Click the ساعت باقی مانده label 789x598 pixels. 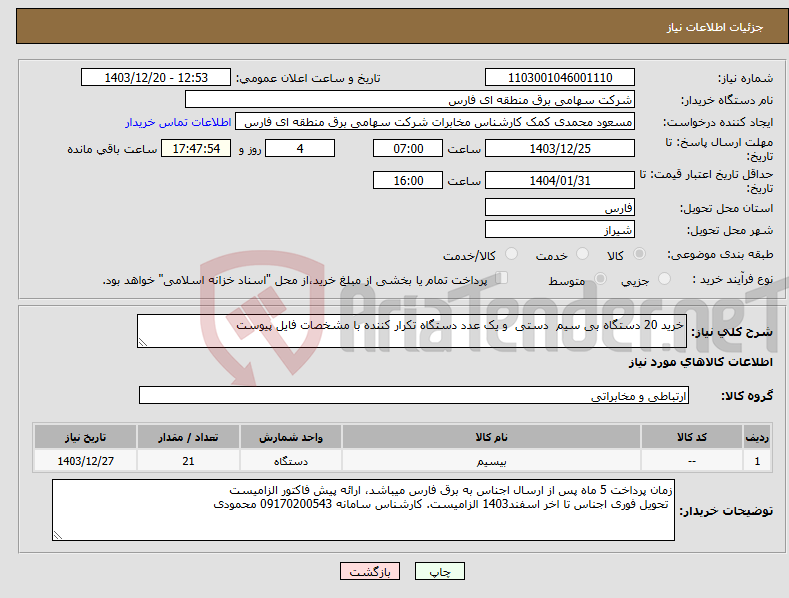112,150
